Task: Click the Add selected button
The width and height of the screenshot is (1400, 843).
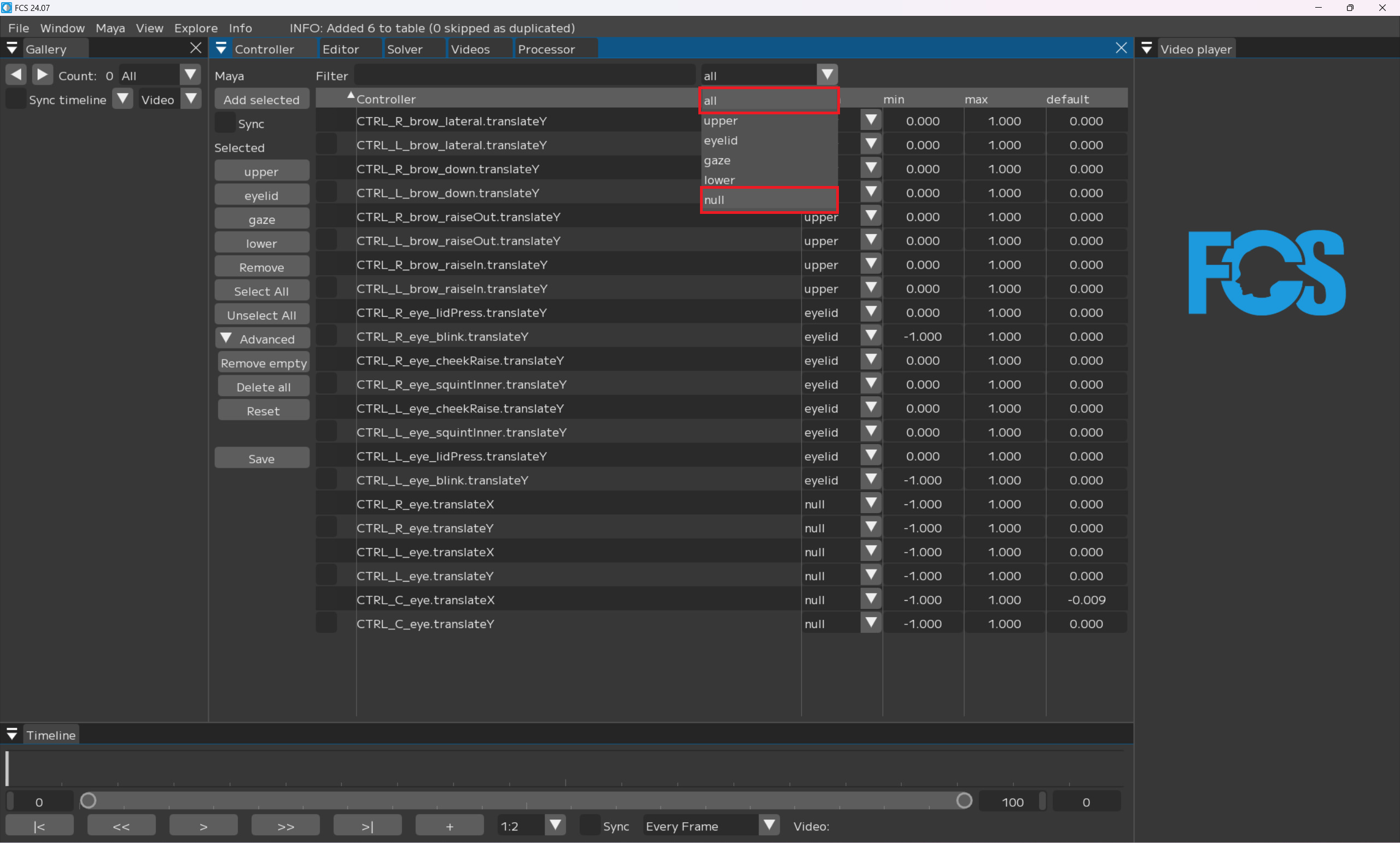Action: 261,100
